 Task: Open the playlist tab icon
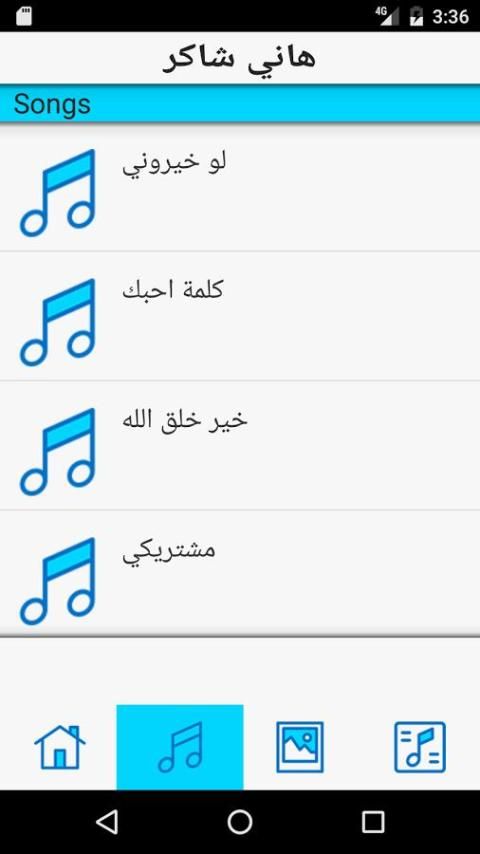pyautogui.click(x=420, y=747)
